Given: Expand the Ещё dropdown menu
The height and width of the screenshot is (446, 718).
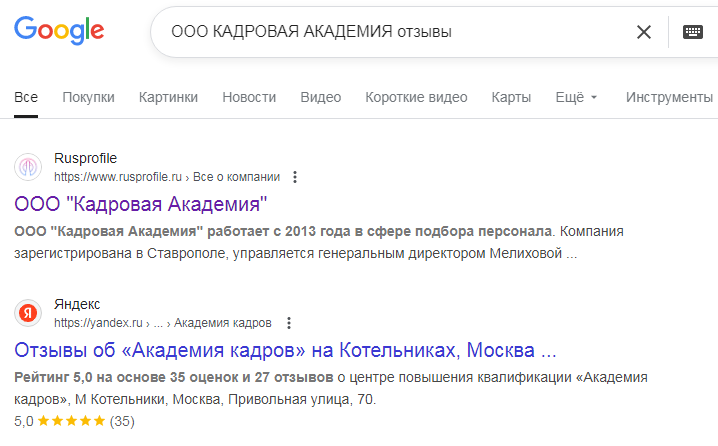Looking at the screenshot, I should [576, 97].
